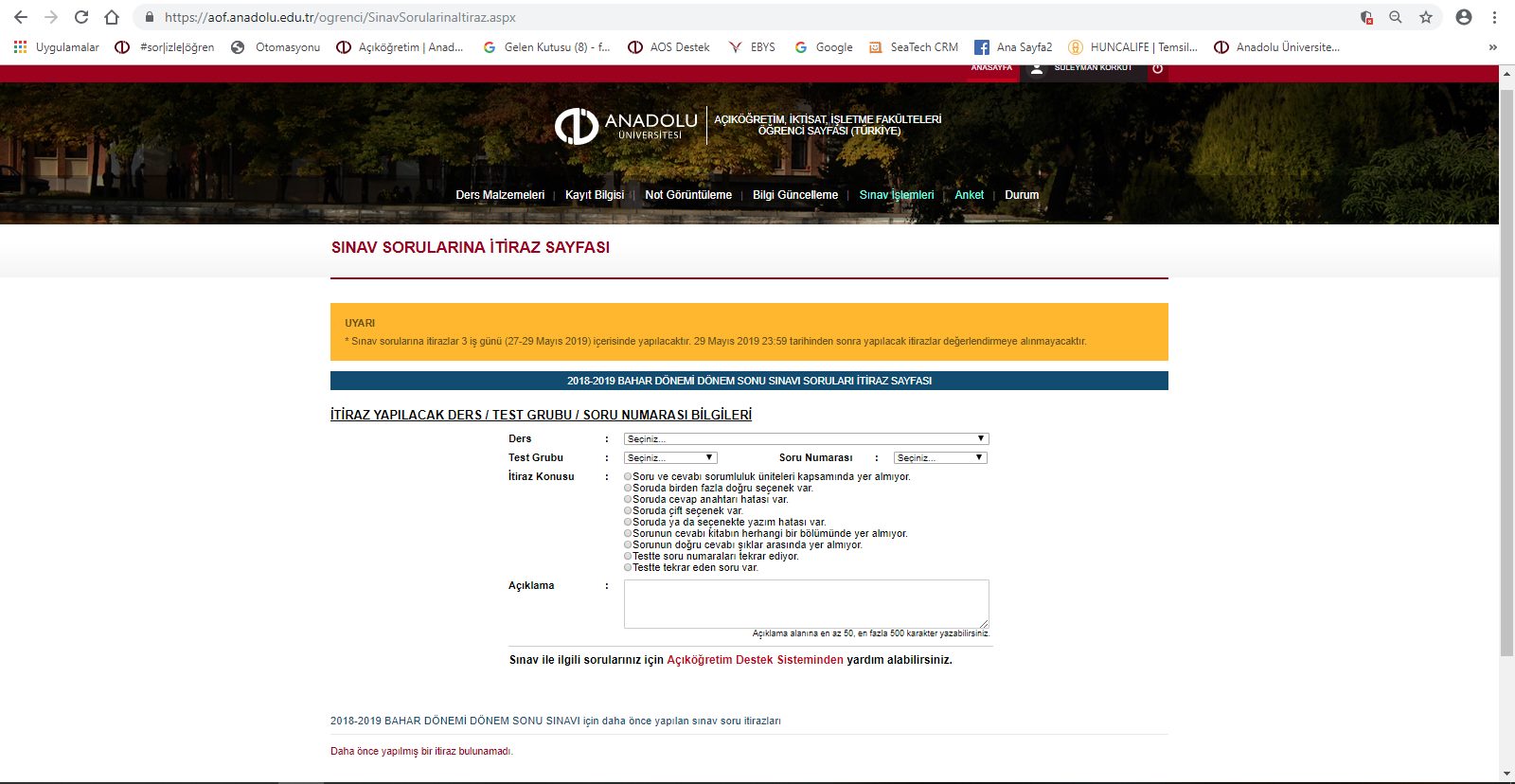The height and width of the screenshot is (784, 1515).
Task: Follow the Açıköğretim Destek Sisteminden link
Action: click(755, 660)
